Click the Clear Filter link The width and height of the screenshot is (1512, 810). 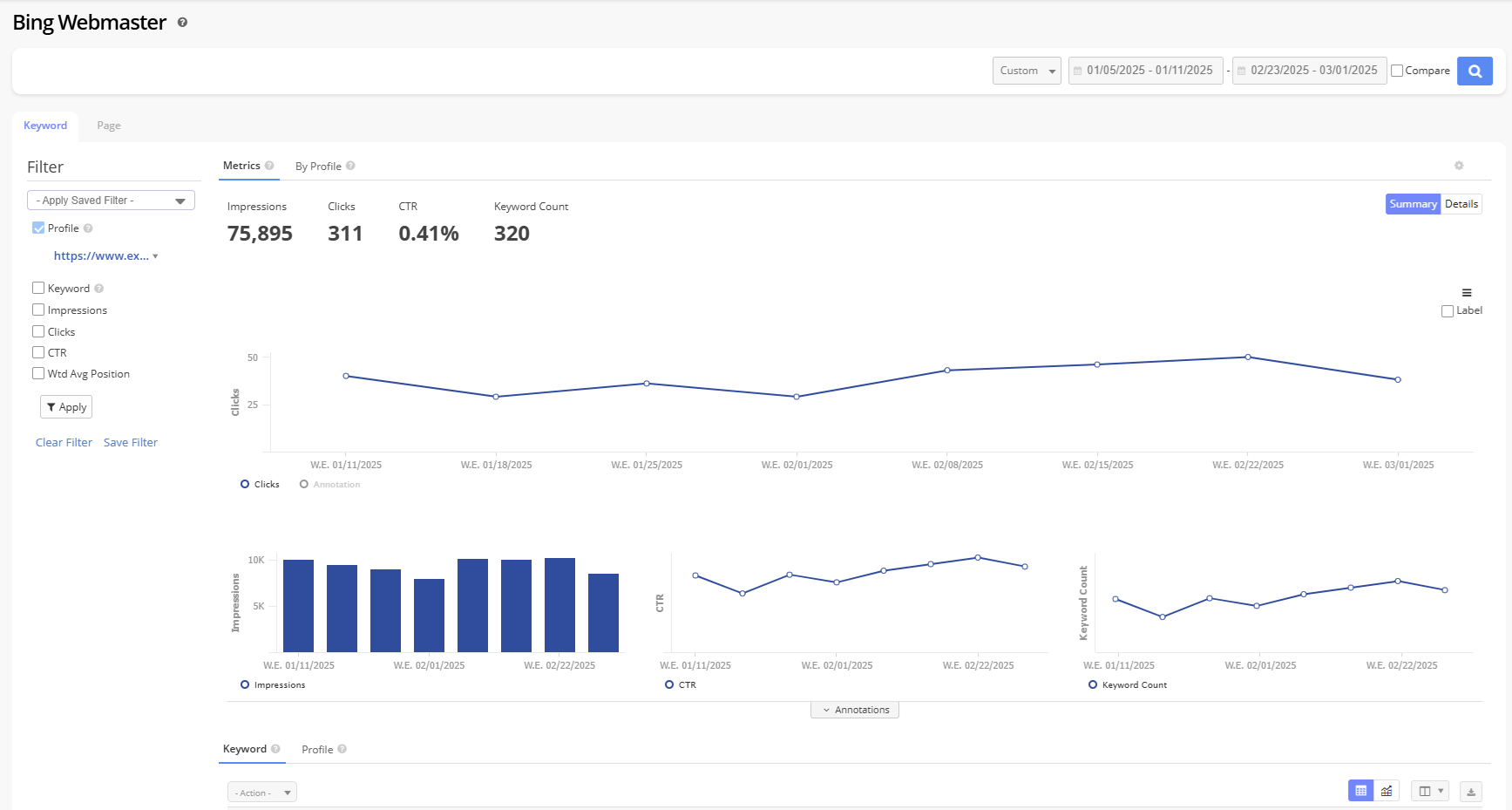(64, 442)
